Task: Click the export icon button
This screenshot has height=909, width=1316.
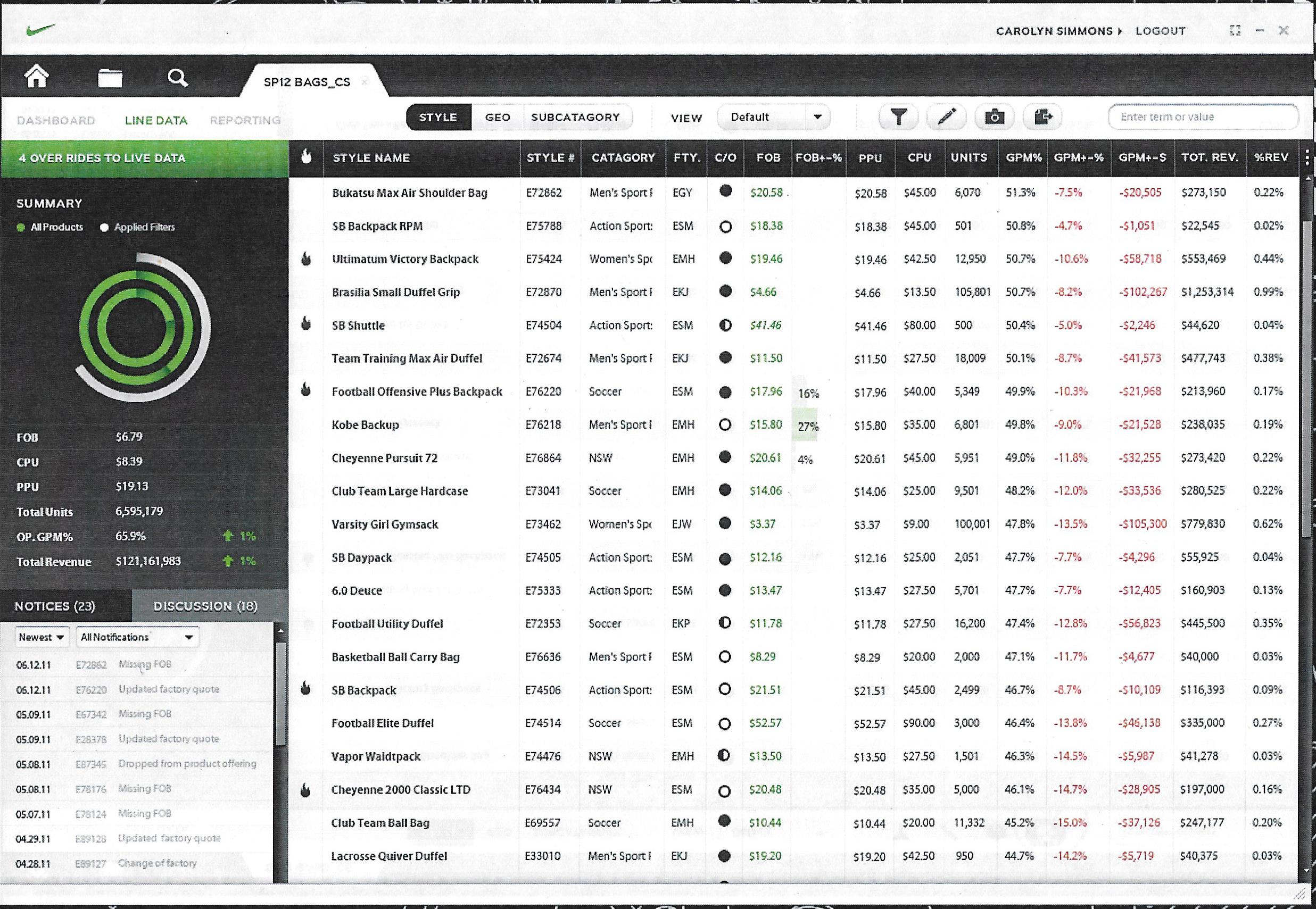Action: tap(1043, 118)
